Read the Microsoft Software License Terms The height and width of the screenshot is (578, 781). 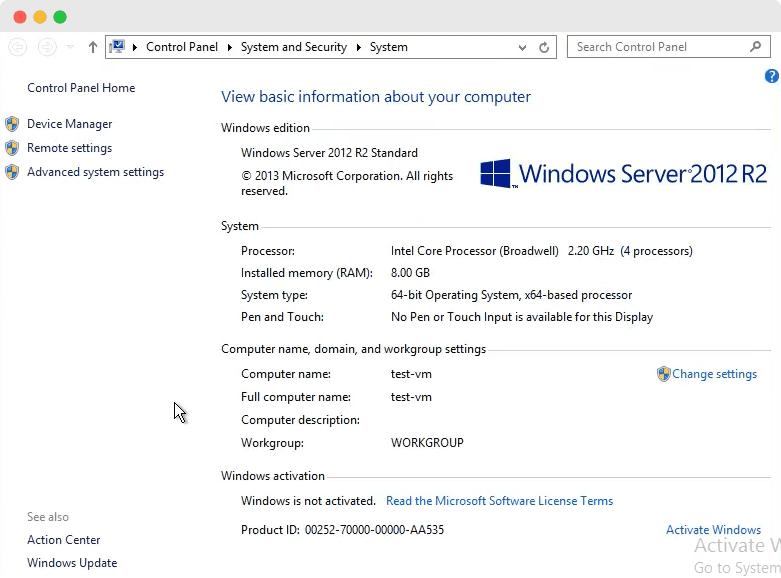pos(499,501)
